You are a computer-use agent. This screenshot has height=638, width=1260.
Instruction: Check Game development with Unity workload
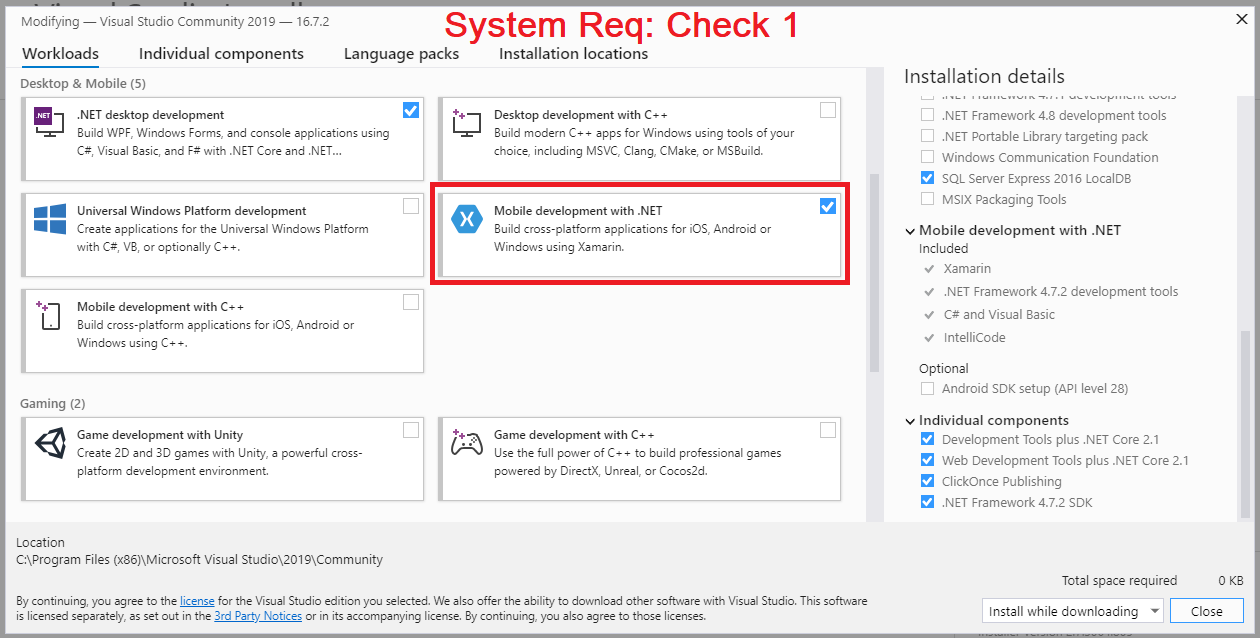(x=411, y=430)
